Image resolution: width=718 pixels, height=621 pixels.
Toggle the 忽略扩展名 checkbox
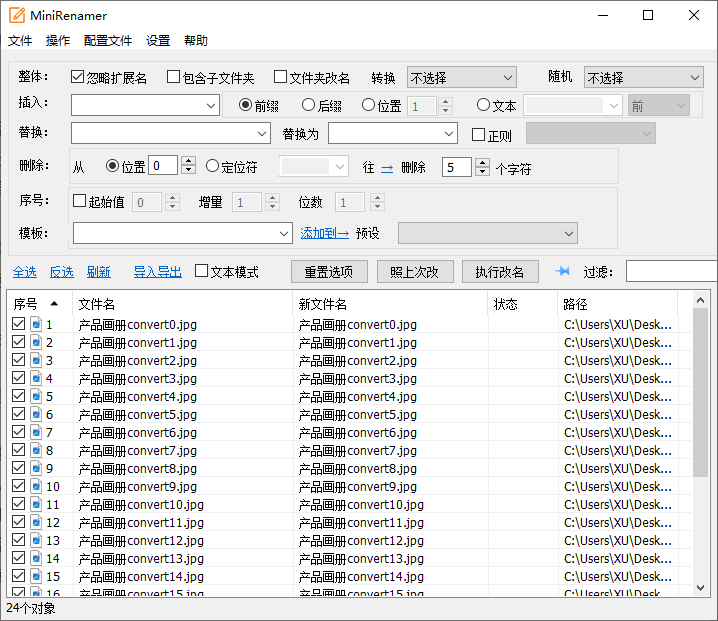click(x=77, y=77)
